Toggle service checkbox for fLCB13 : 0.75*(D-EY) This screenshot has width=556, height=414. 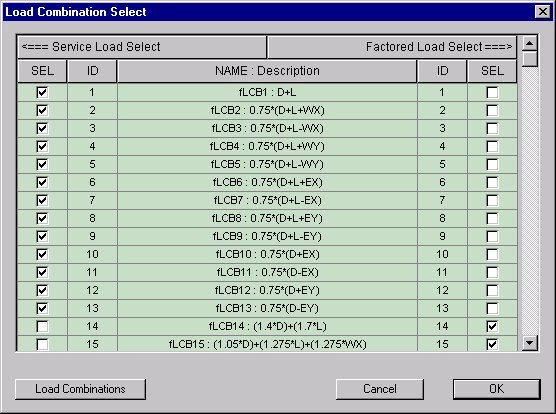pyautogui.click(x=42, y=308)
